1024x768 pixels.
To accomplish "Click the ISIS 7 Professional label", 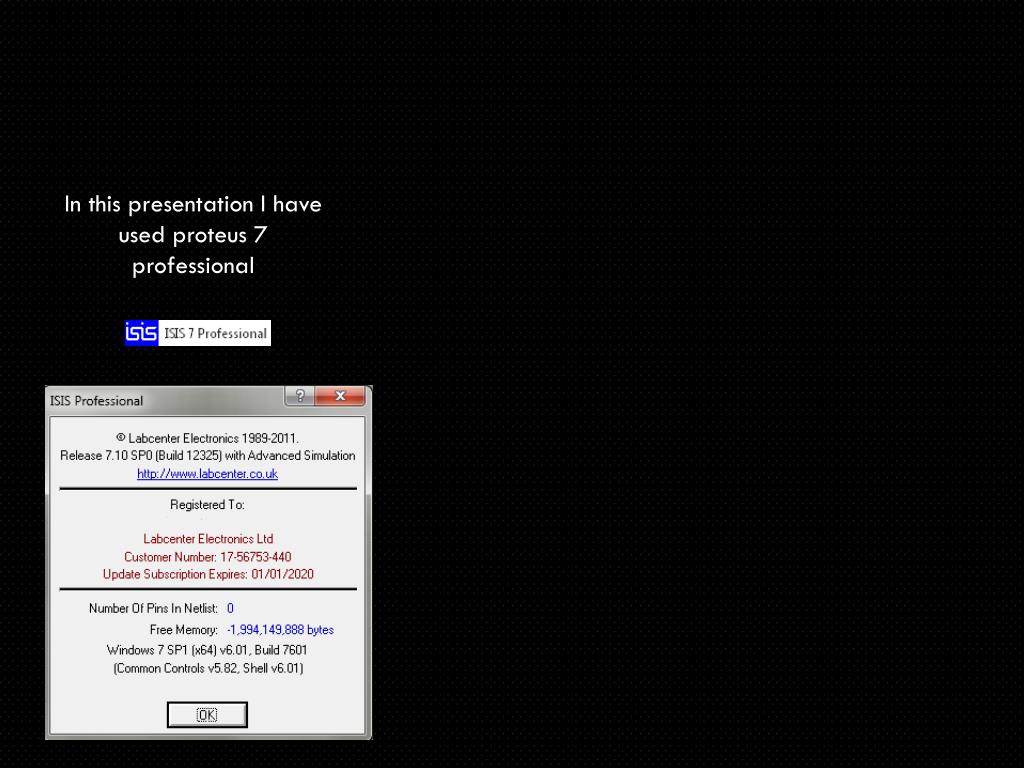I will [215, 333].
